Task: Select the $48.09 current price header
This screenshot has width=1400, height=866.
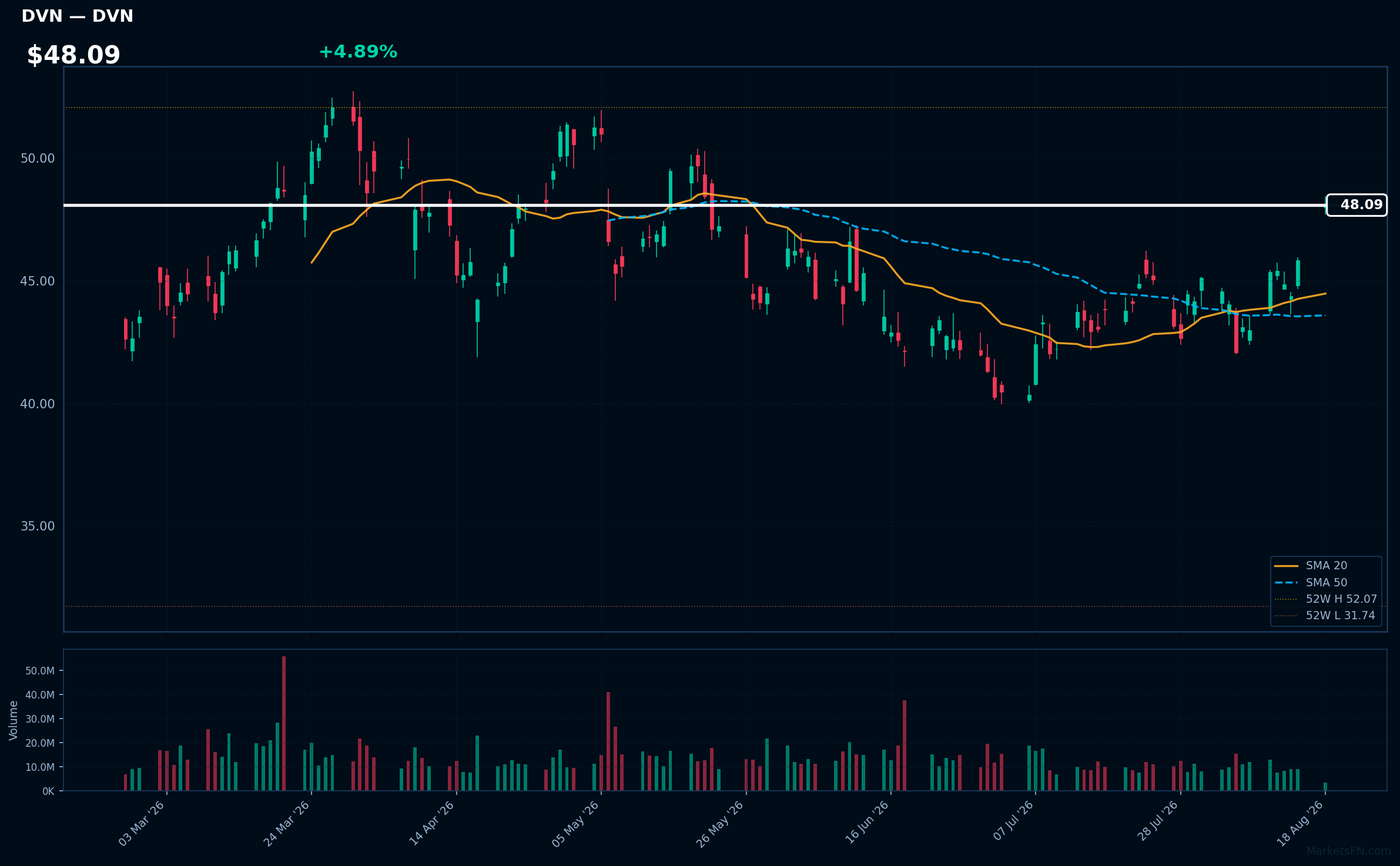Action: click(x=73, y=55)
